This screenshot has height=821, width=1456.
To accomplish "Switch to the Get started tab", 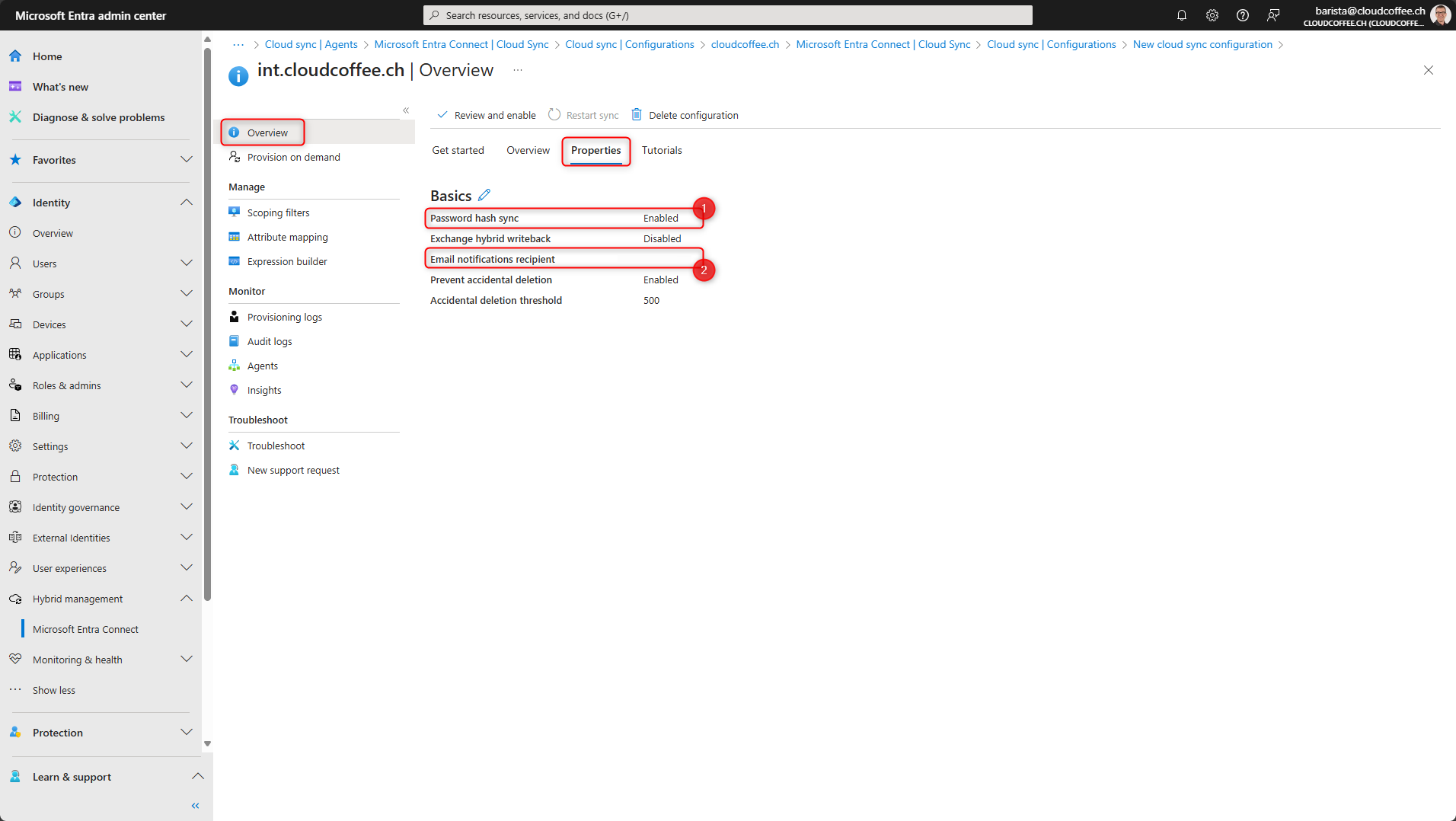I will coord(458,150).
